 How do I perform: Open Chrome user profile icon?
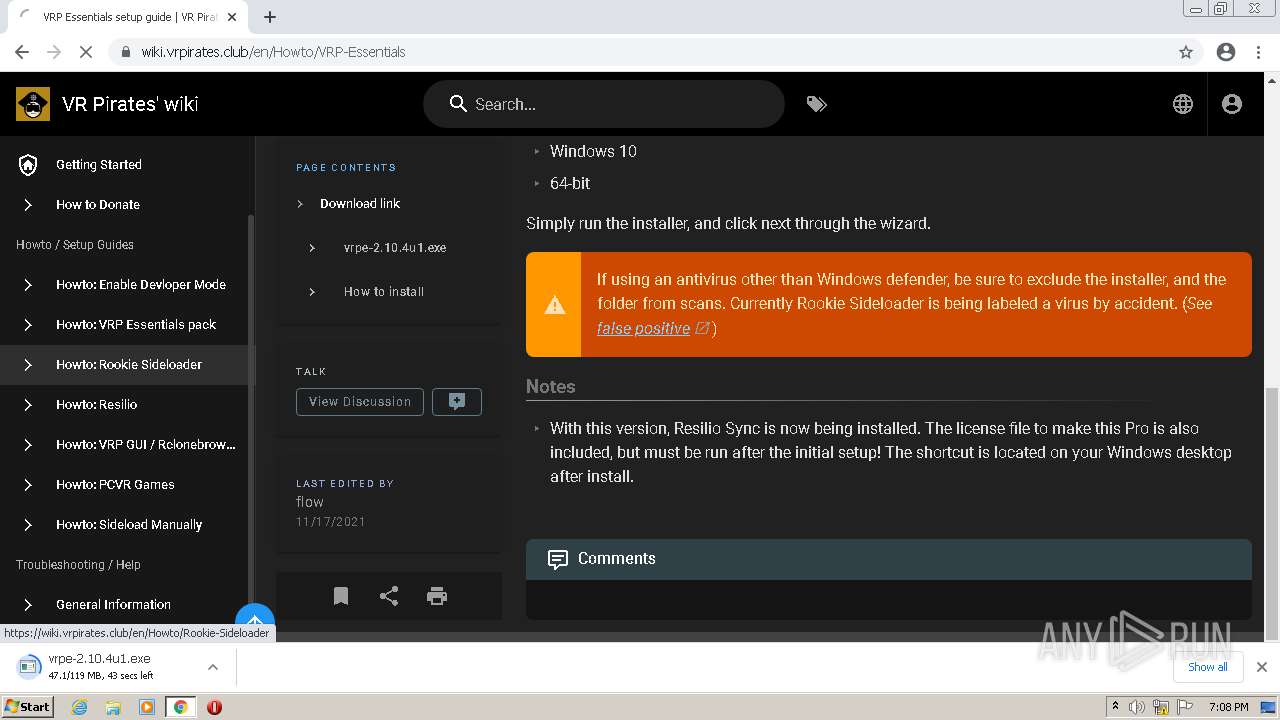1226,52
